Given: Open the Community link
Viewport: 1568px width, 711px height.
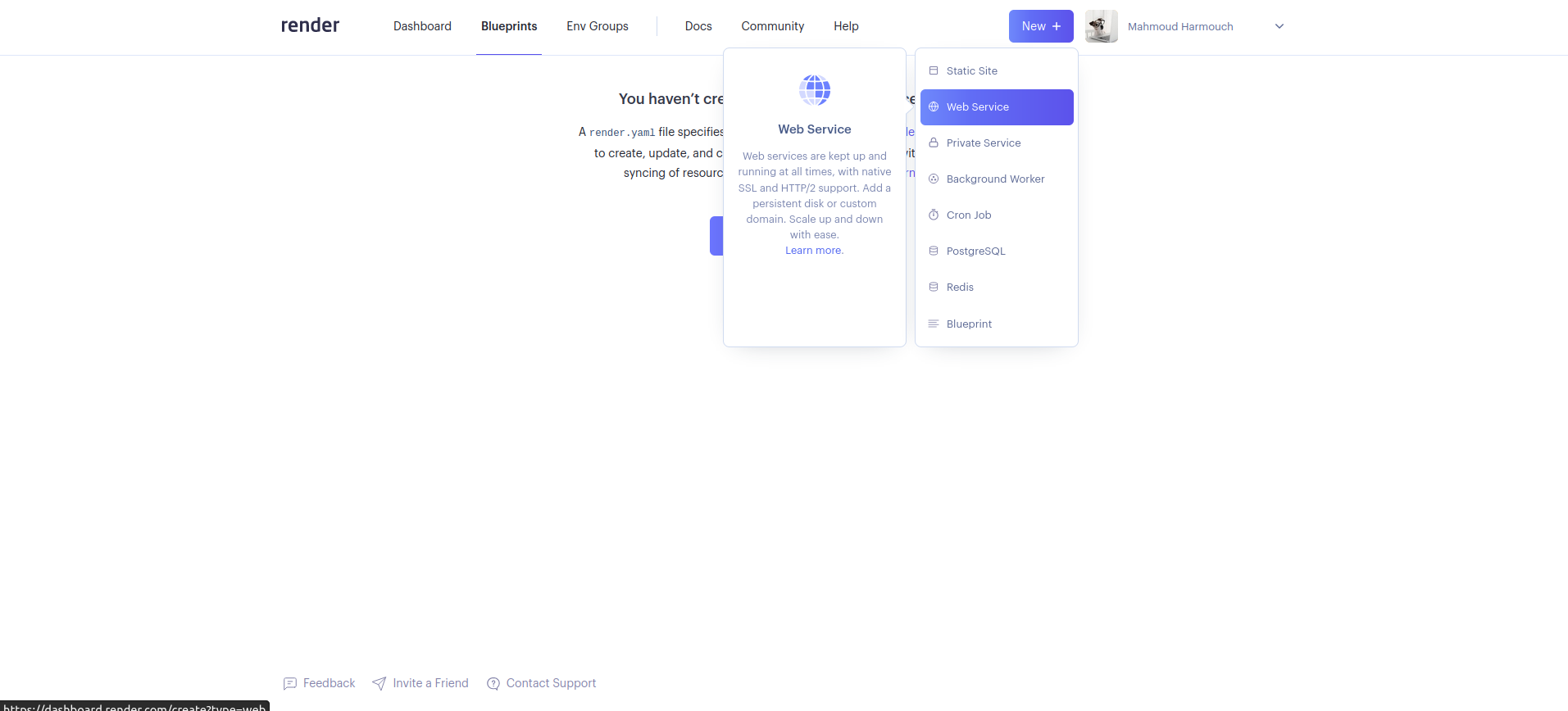Looking at the screenshot, I should click(773, 26).
